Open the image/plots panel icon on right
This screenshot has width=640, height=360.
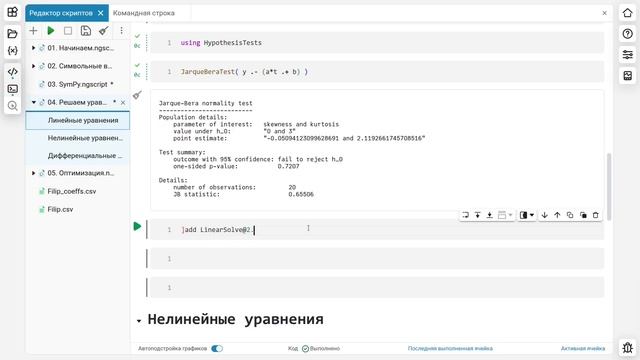627,75
